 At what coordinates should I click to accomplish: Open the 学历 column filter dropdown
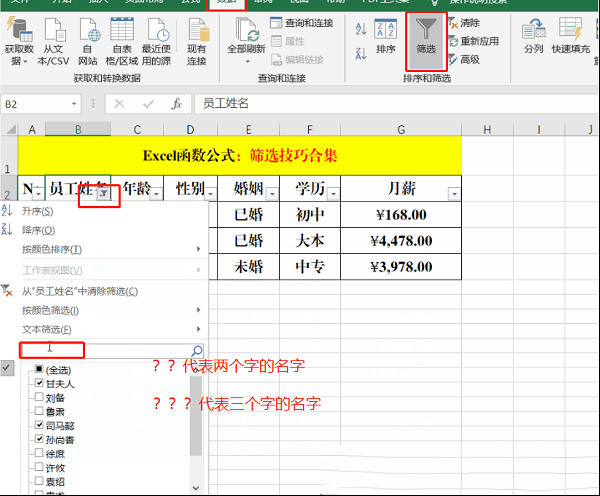pyautogui.click(x=333, y=194)
